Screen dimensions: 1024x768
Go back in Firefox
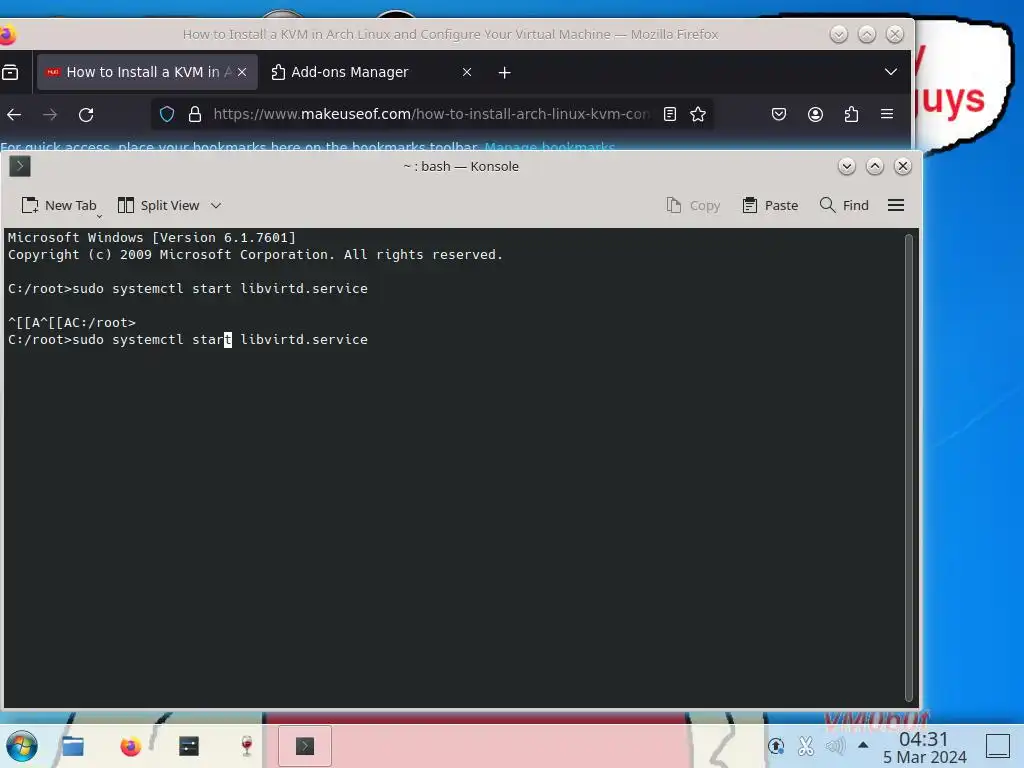(x=14, y=114)
